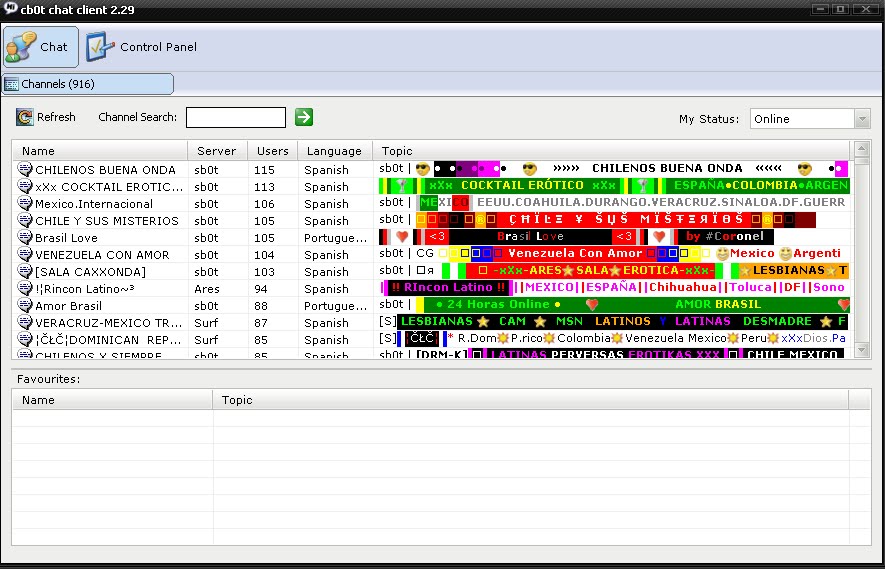Click Favourites list Topic column header
885x569 pixels.
point(531,400)
